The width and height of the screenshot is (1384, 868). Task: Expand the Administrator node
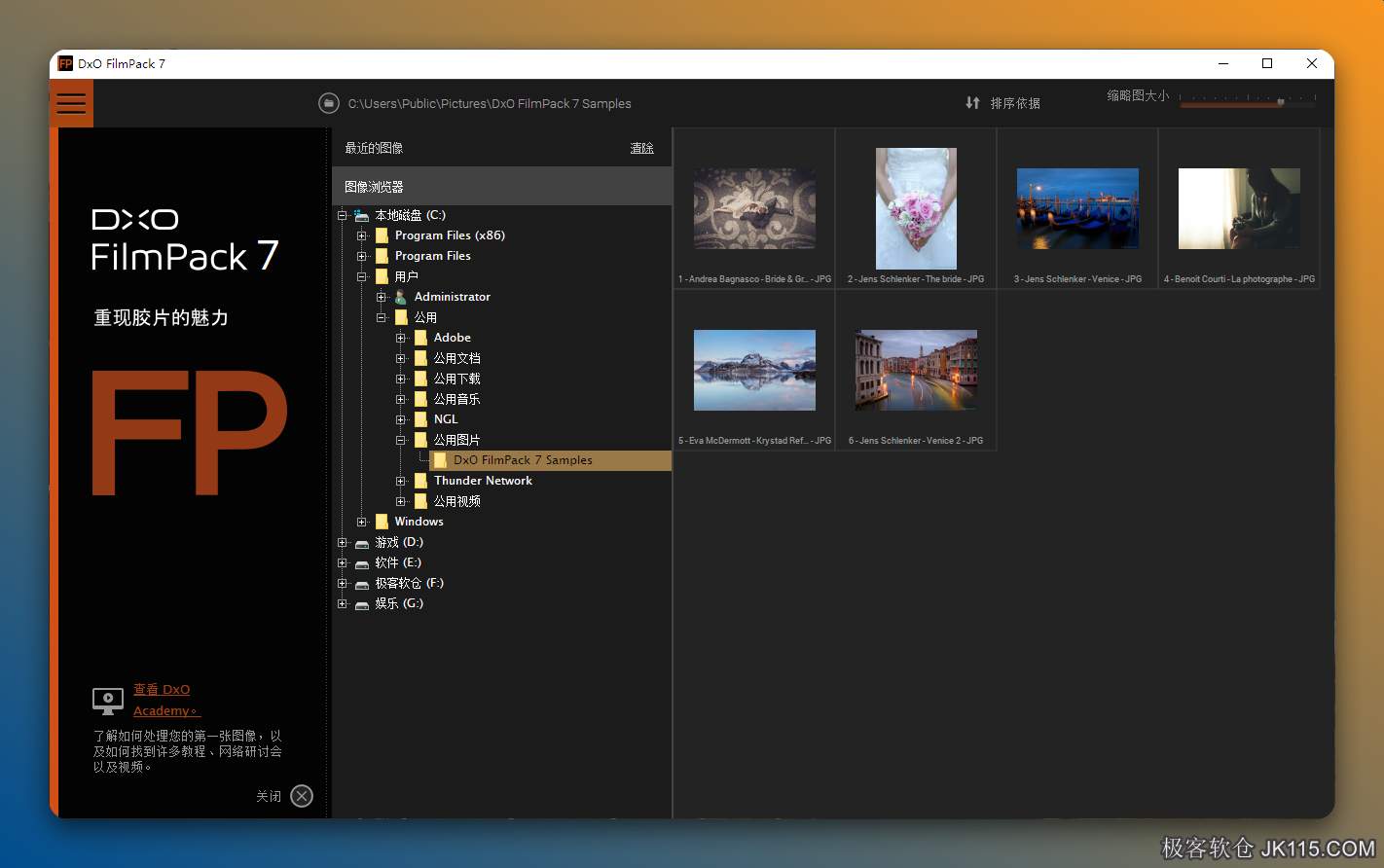pyautogui.click(x=382, y=297)
